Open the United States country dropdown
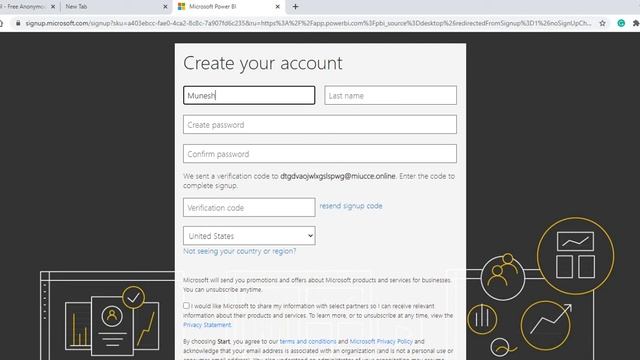This screenshot has height=360, width=640. pyautogui.click(x=249, y=236)
